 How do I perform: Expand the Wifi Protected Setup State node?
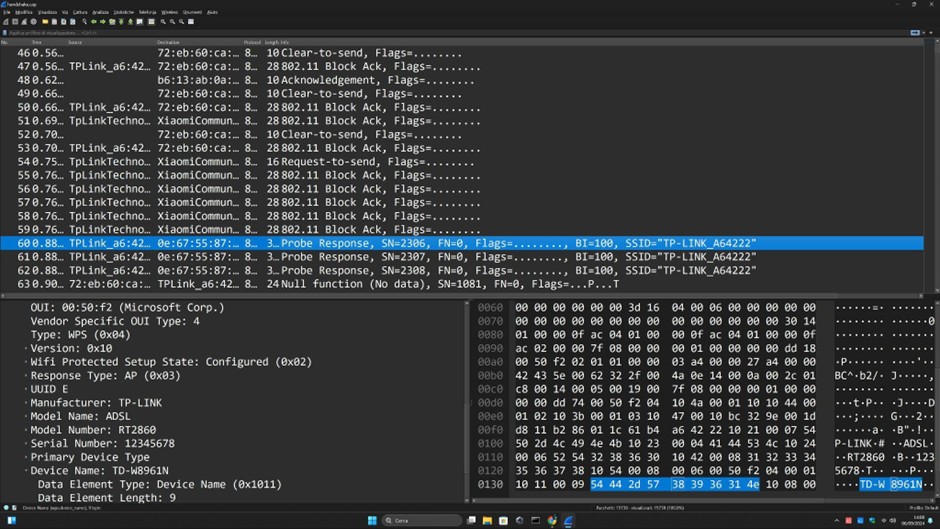click(x=26, y=362)
